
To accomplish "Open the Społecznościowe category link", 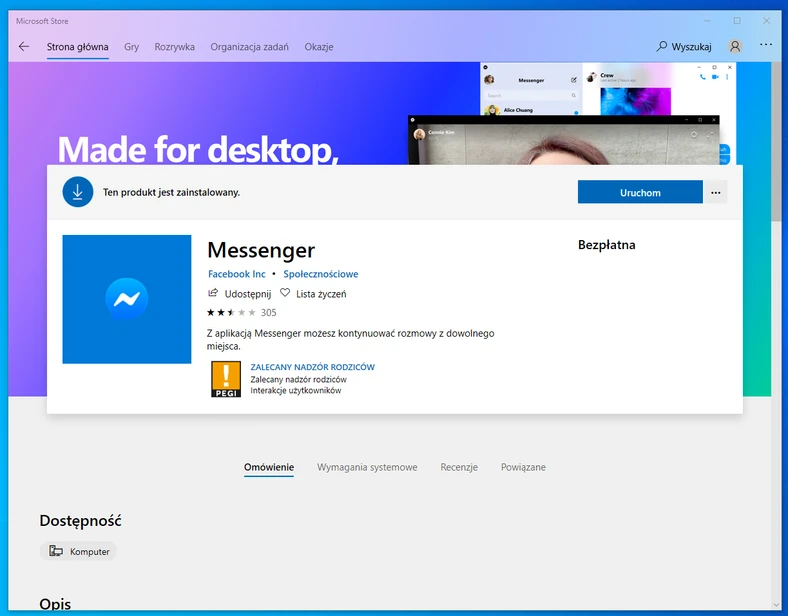I will click(320, 274).
